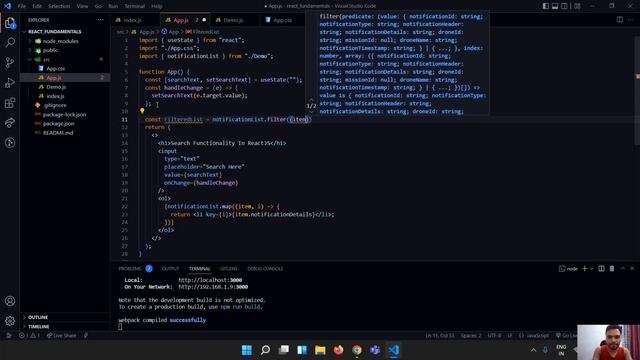Viewport: 640px width, 360px height.
Task: Open the Source Control view
Action: (10, 62)
